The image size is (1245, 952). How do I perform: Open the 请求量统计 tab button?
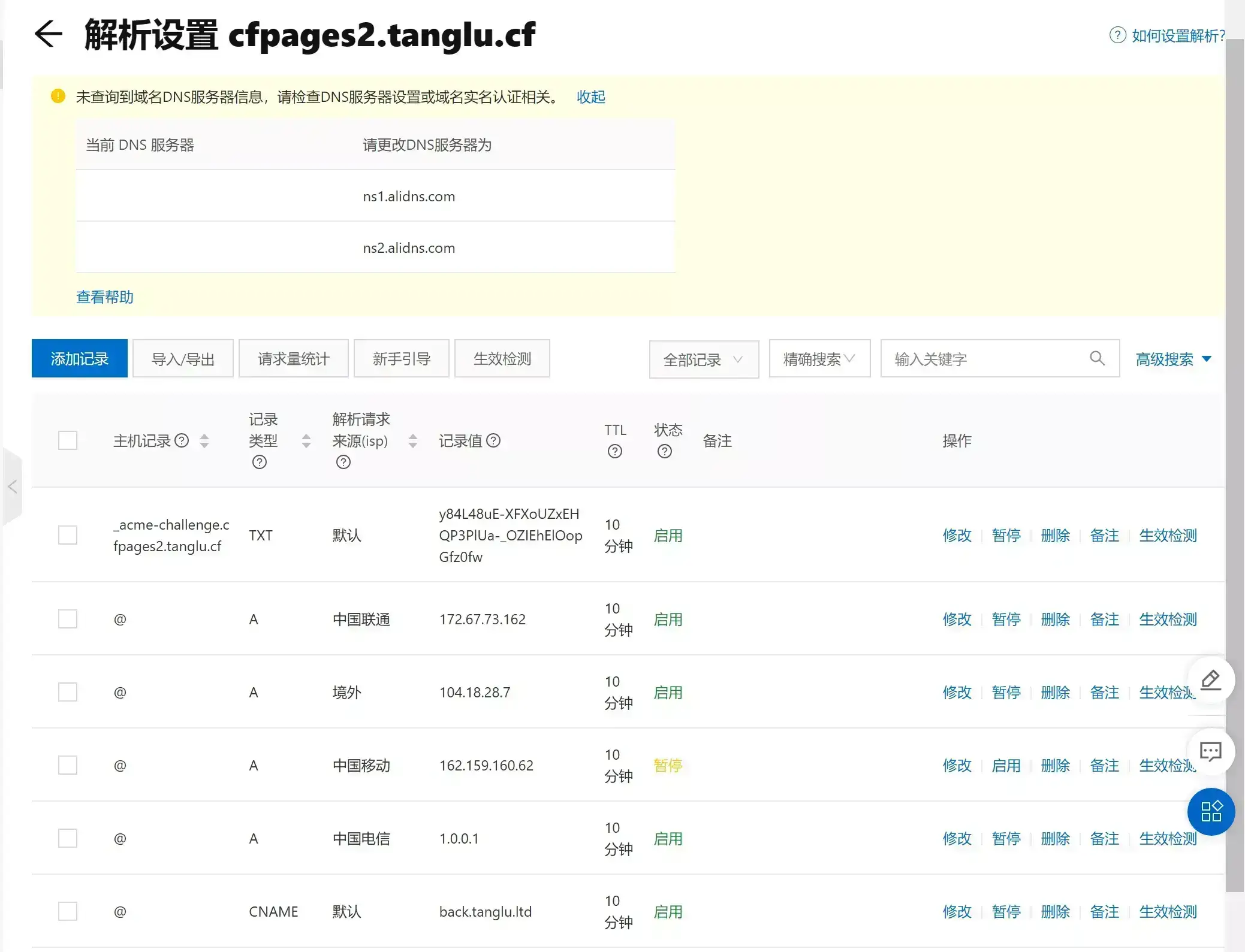point(293,358)
